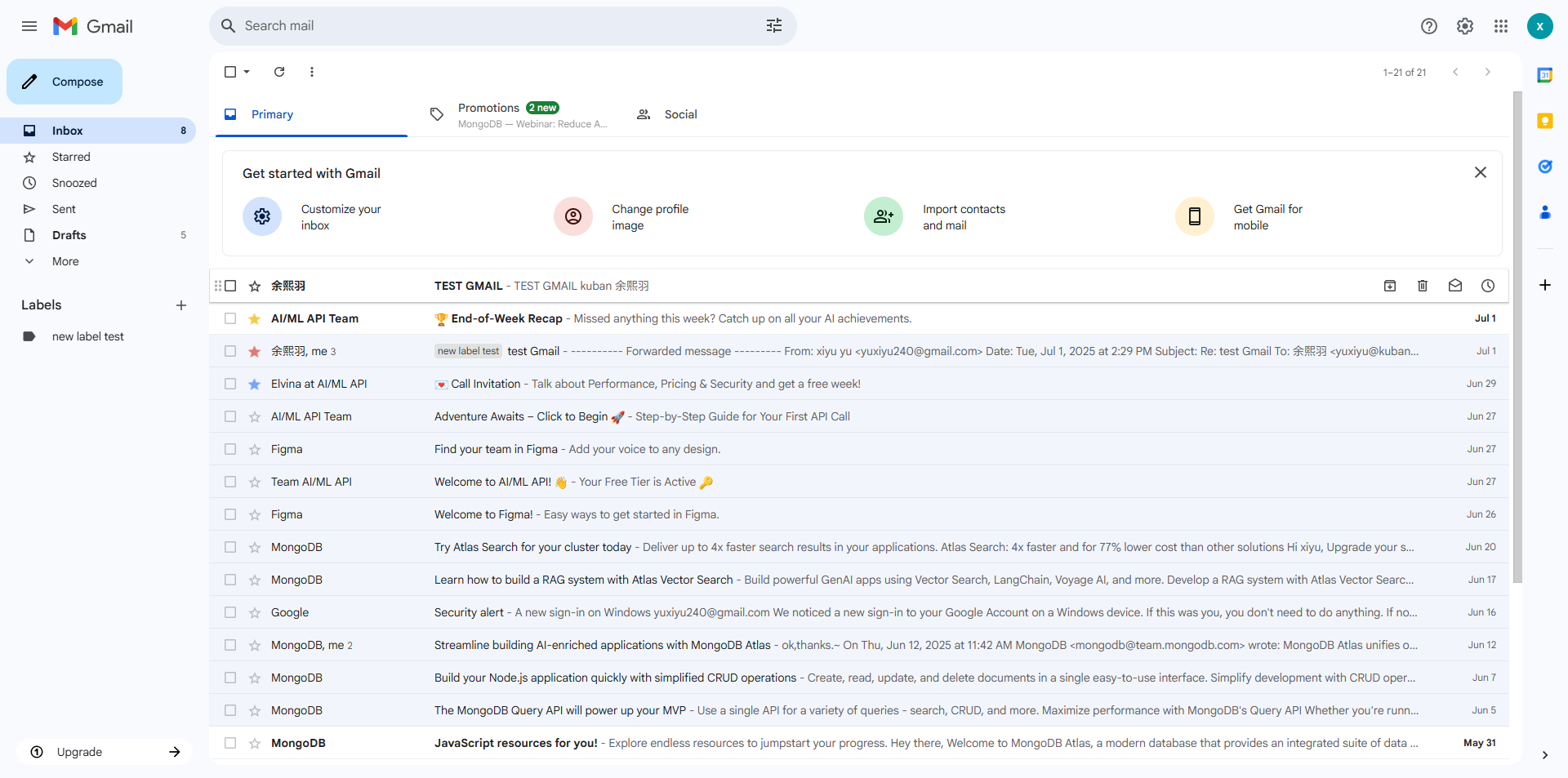Show the side panel arrow at bottom right
The height and width of the screenshot is (778, 1568).
pos(1544,755)
